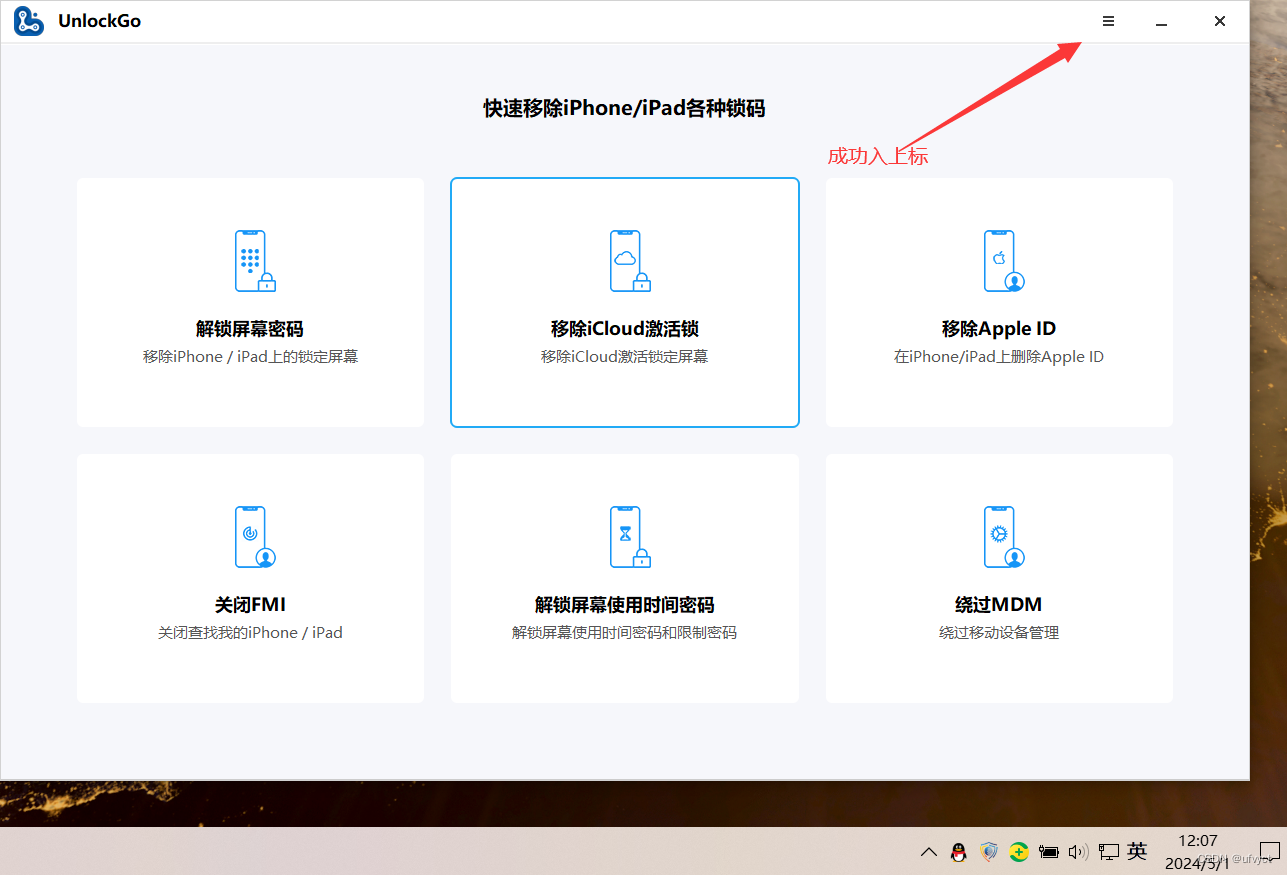Click heading 快速移除iPhone/iPad各种锁码

coord(625,109)
